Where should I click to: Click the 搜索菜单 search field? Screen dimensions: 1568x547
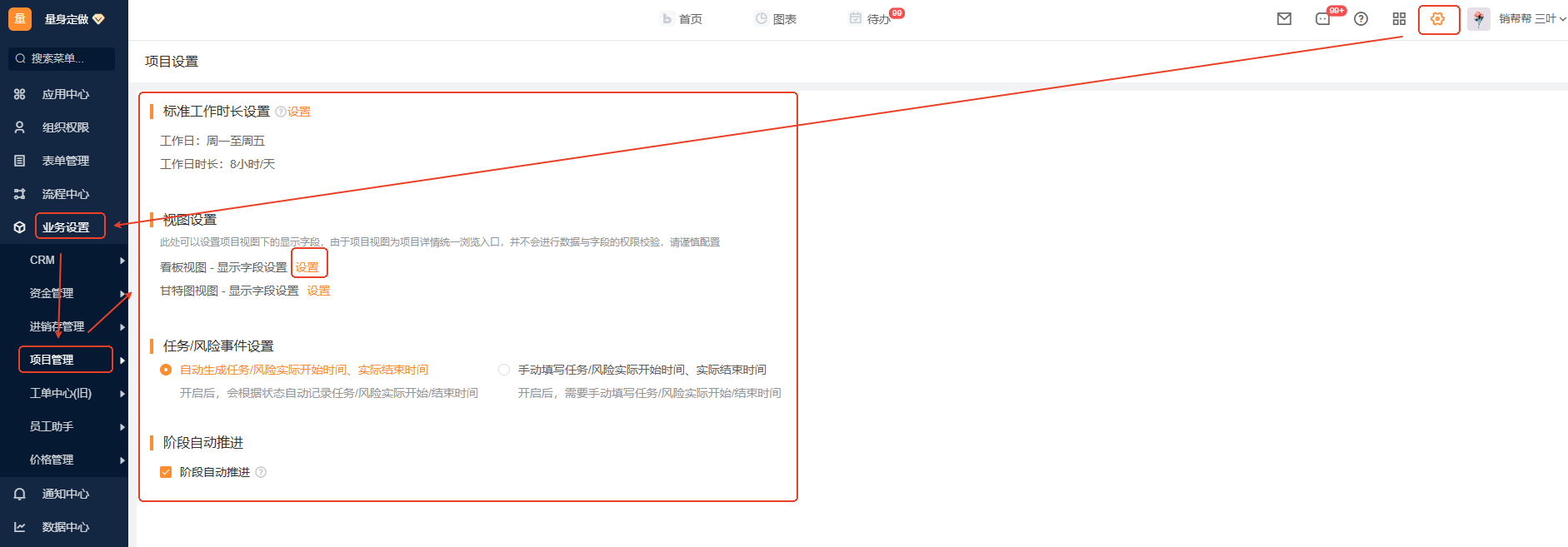[62, 58]
